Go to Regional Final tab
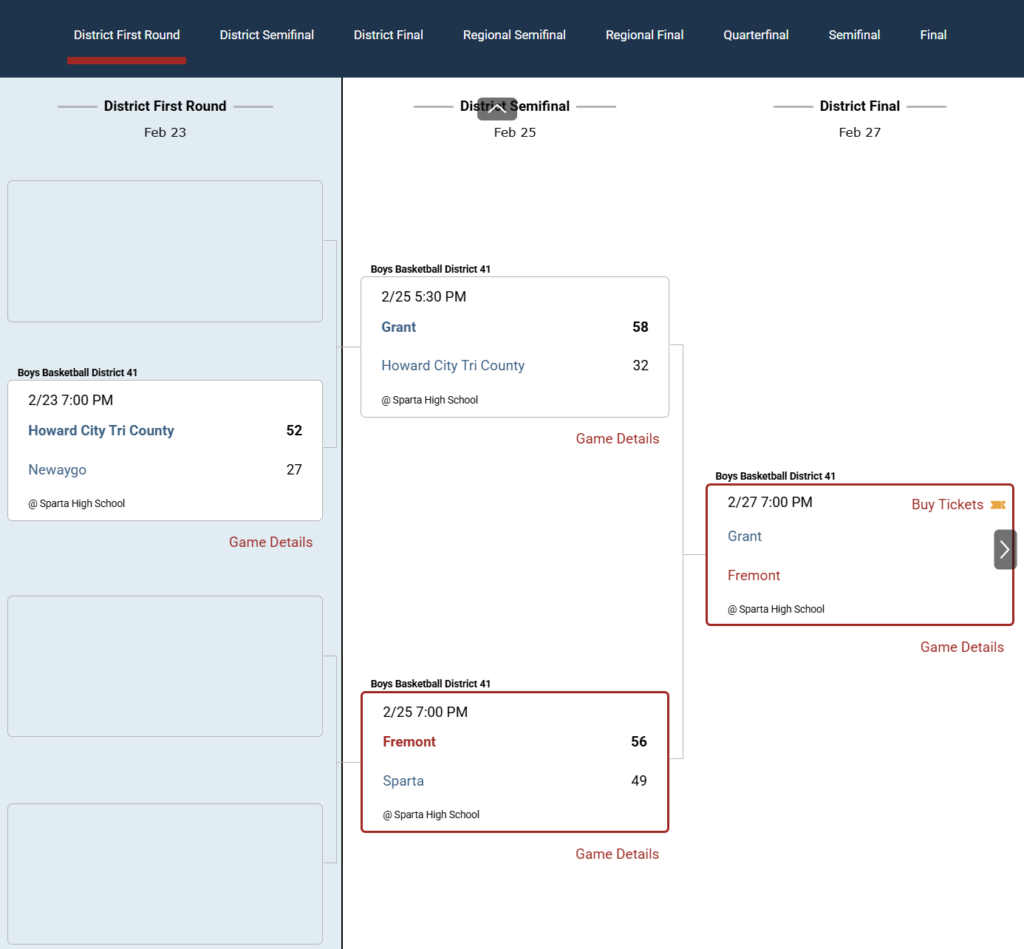This screenshot has width=1024, height=949. 644,35
